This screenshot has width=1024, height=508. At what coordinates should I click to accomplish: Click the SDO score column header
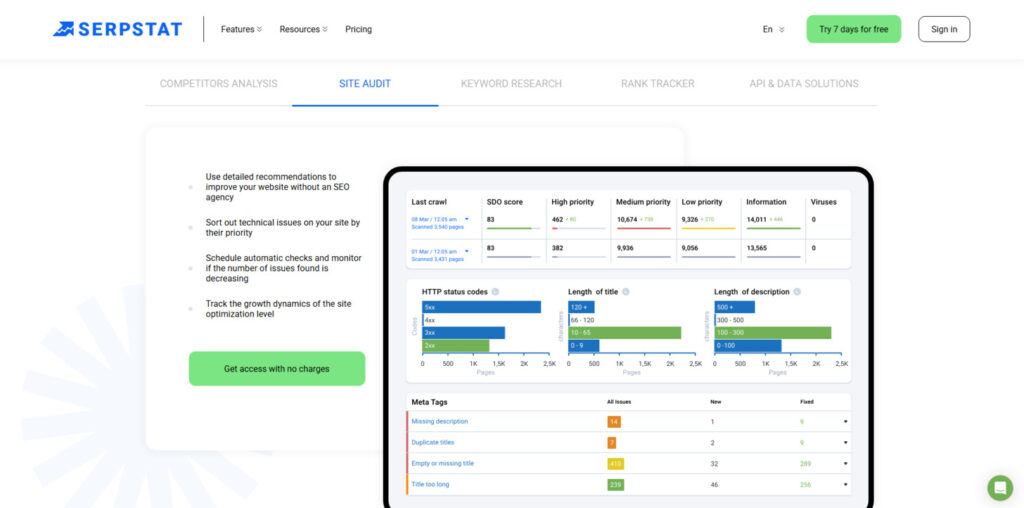pyautogui.click(x=505, y=202)
